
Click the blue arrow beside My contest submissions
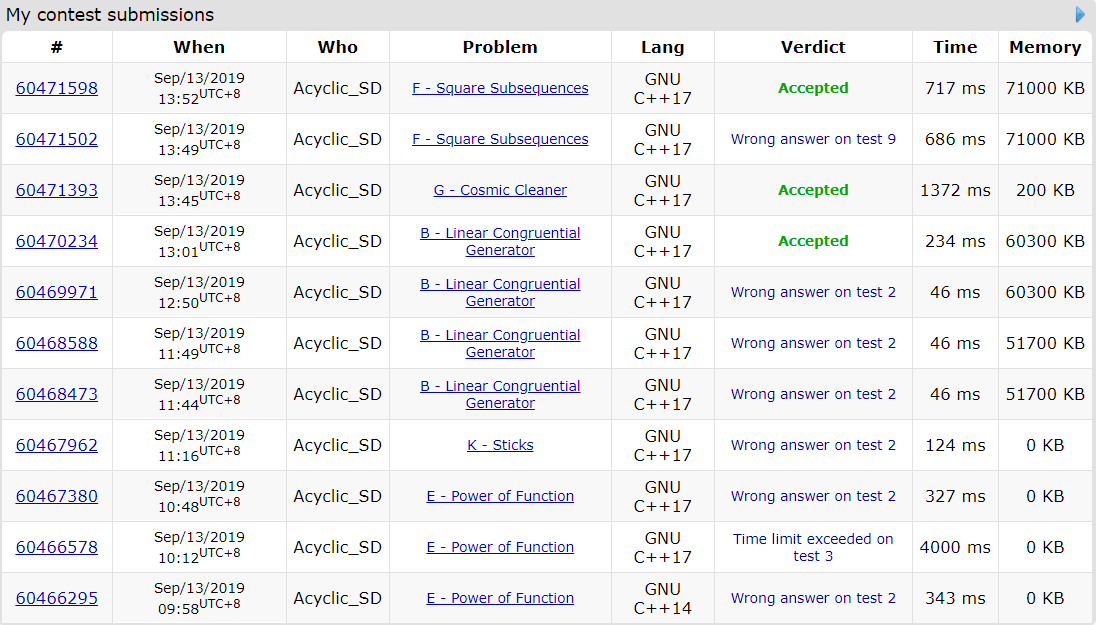(1080, 15)
